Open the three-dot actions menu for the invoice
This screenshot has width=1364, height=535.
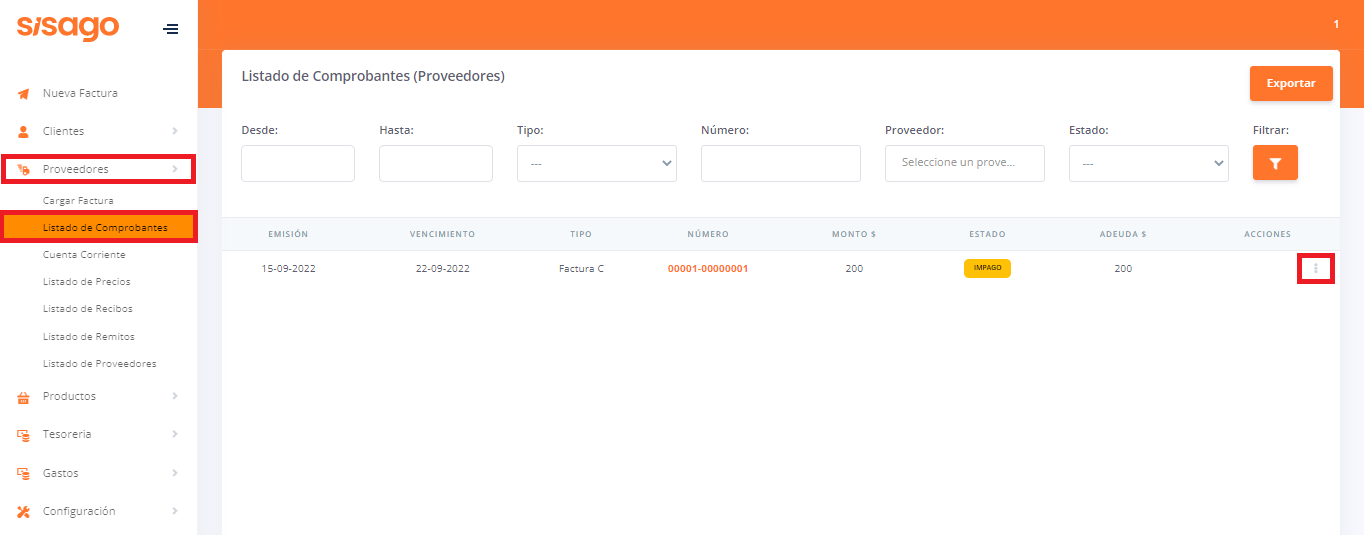click(x=1315, y=269)
